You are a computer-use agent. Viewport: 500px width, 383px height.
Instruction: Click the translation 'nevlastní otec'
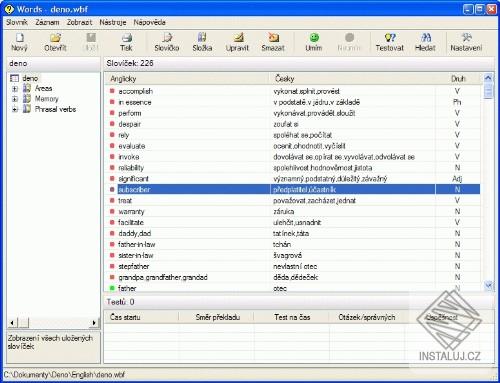[x=295, y=266]
